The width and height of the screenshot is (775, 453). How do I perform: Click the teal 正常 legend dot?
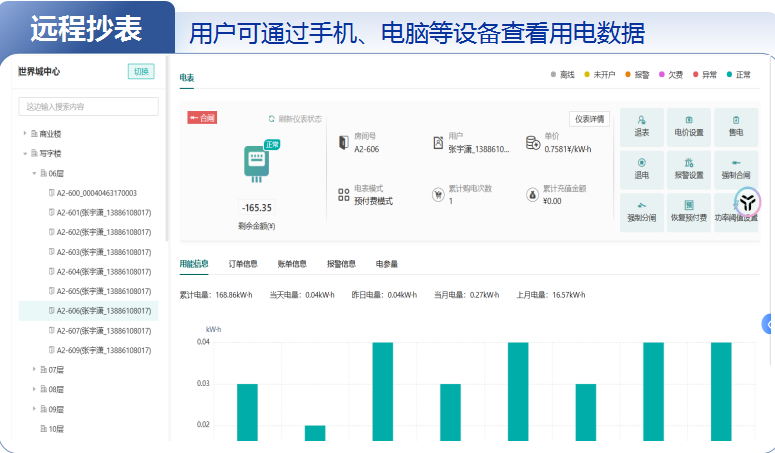(x=729, y=75)
